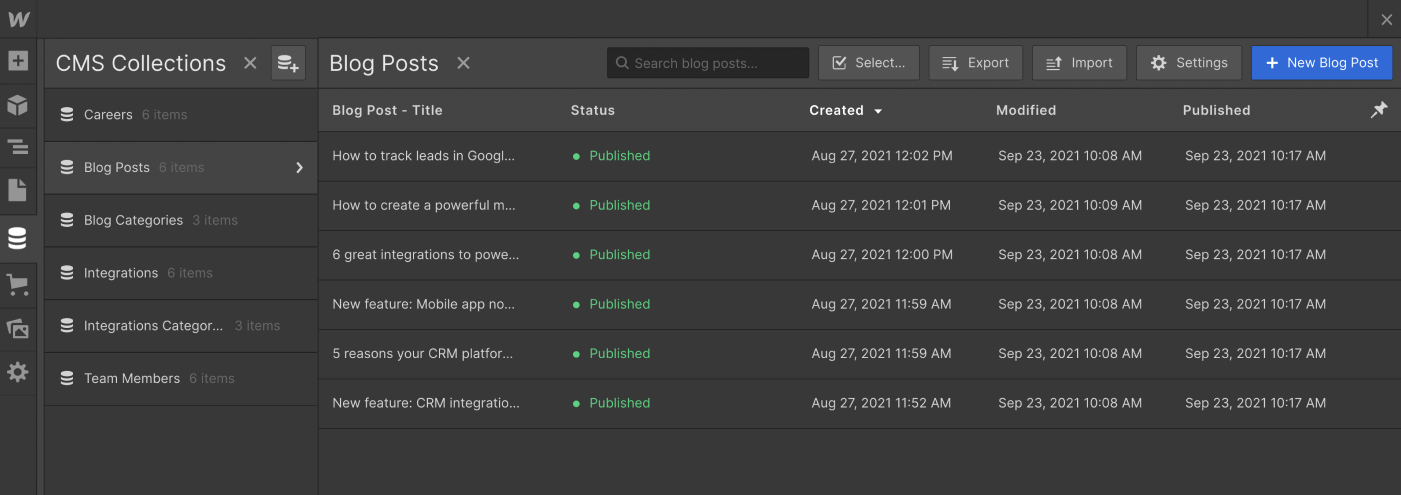The height and width of the screenshot is (495, 1401).
Task: Open project Settings gear in sidebar
Action: pos(18,372)
